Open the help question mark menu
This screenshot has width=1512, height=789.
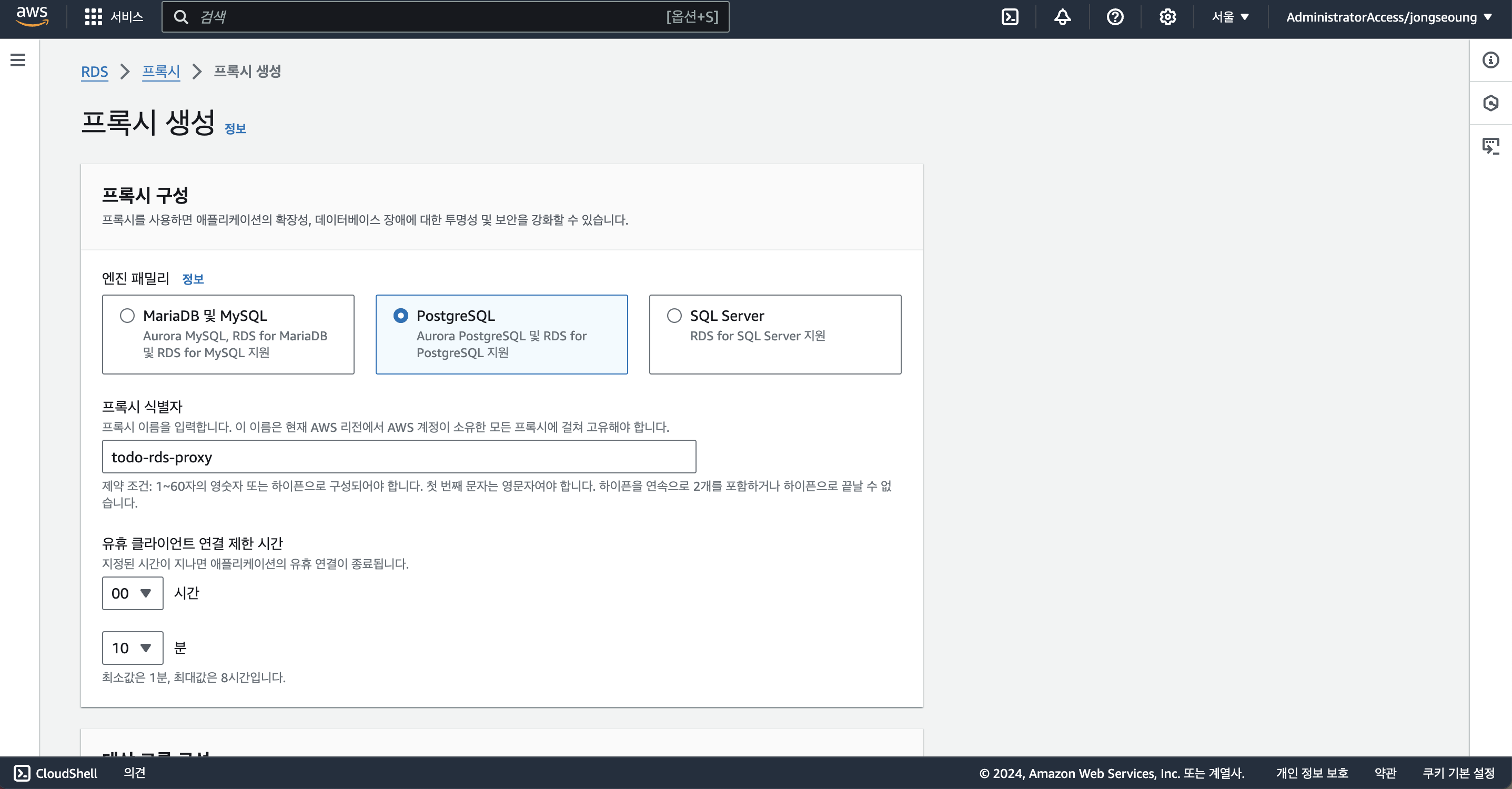[1115, 17]
